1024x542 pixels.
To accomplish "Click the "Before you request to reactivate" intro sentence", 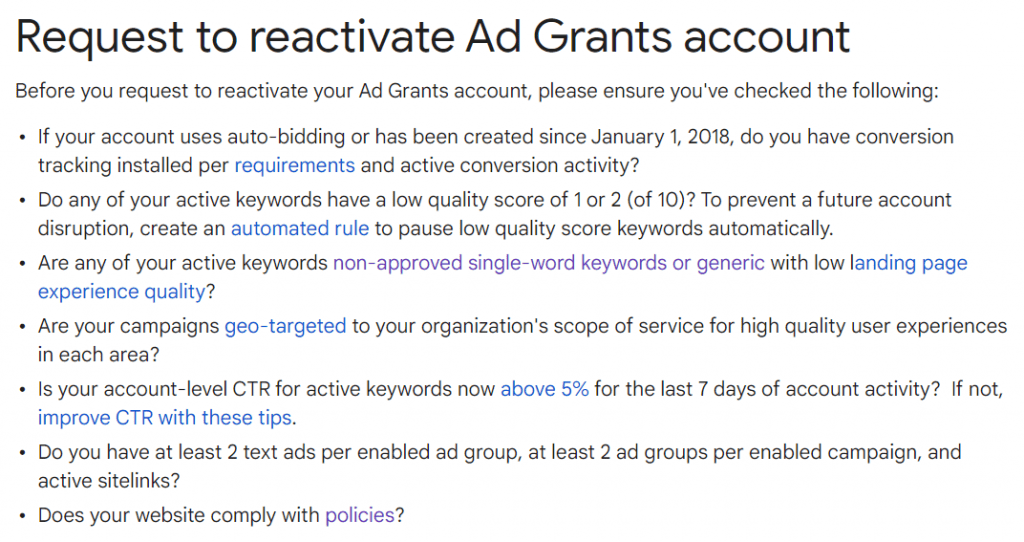I will pos(477,91).
